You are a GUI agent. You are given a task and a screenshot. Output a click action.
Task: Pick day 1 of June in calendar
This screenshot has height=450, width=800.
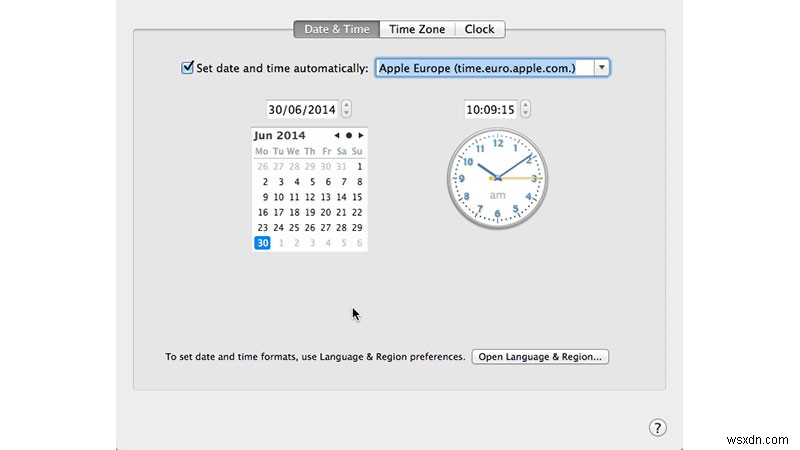[x=359, y=166]
